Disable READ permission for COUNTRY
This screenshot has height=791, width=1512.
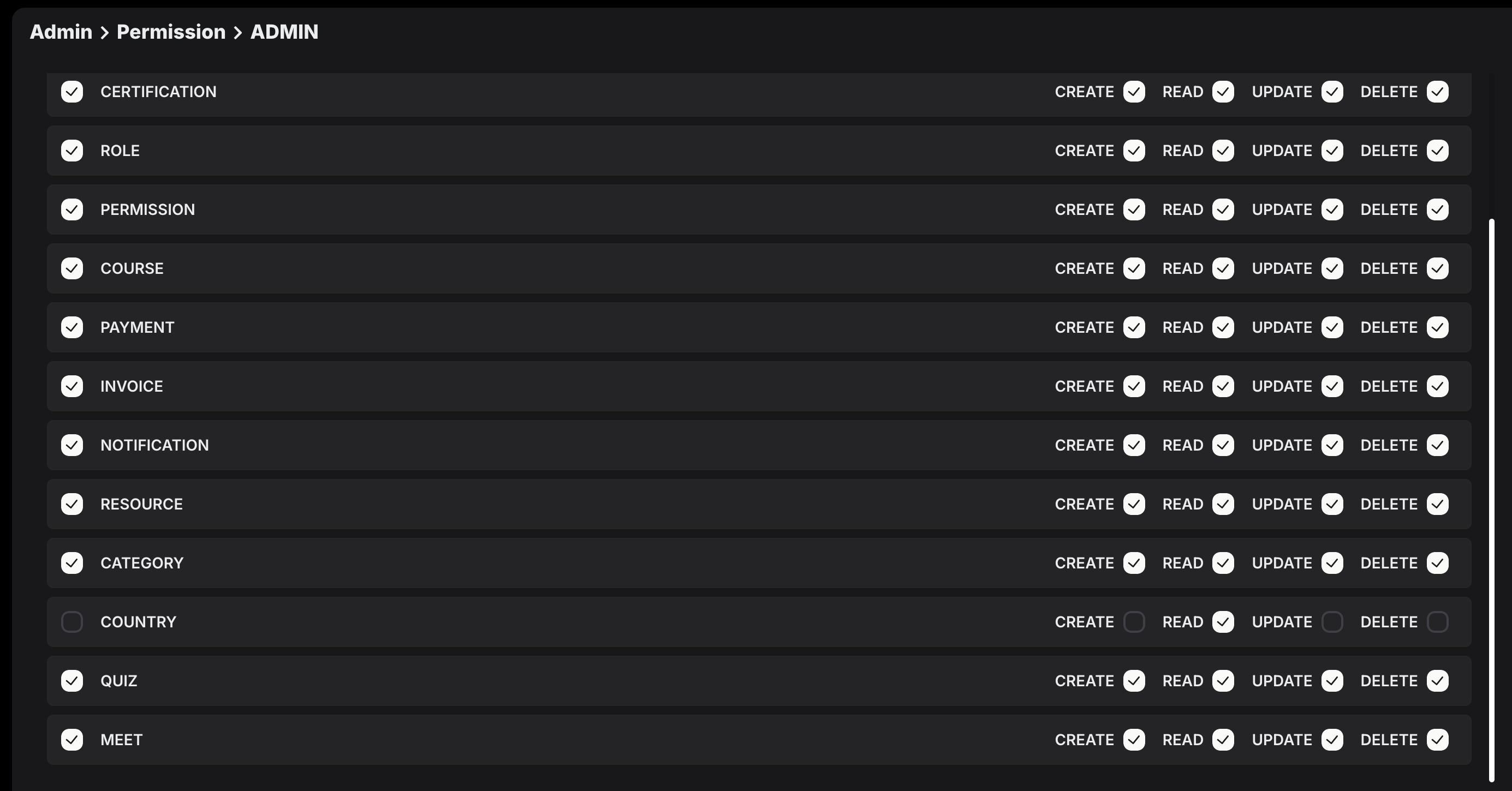[1223, 622]
